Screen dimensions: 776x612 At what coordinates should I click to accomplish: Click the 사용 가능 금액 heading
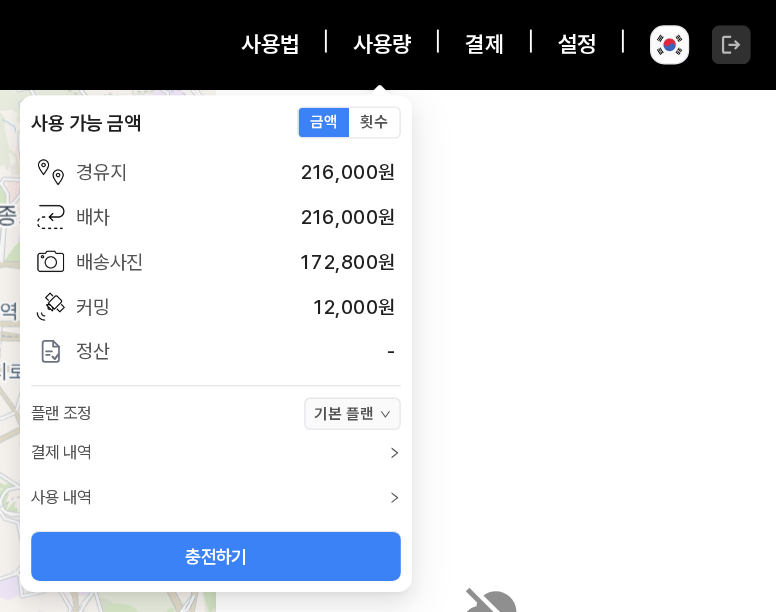pos(86,123)
